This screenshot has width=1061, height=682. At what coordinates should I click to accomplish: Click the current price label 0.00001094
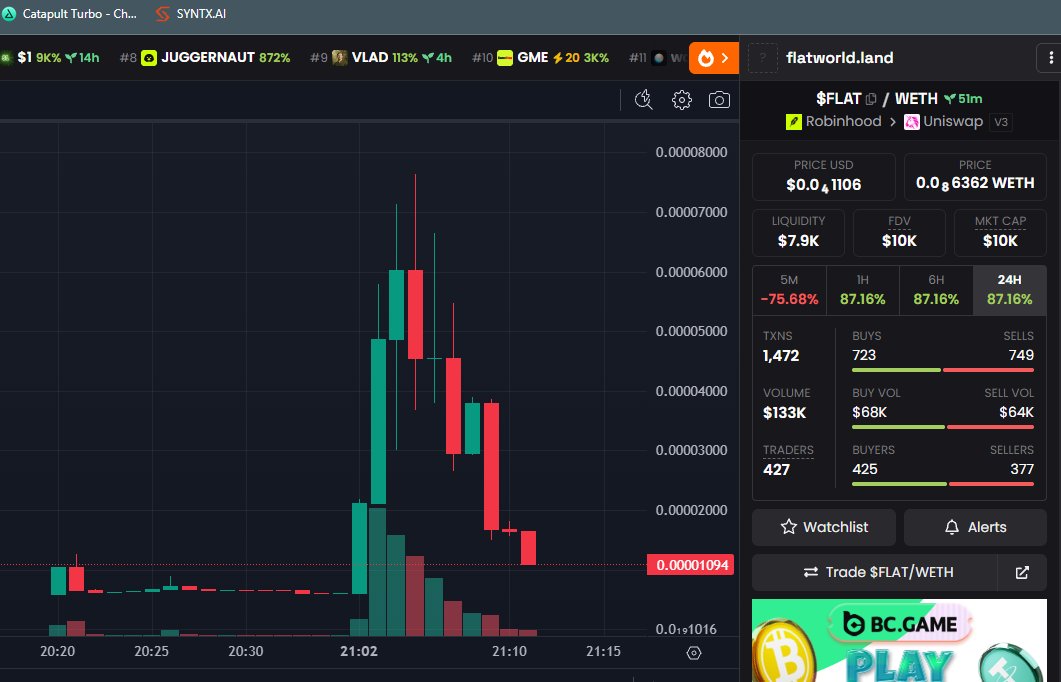click(690, 565)
